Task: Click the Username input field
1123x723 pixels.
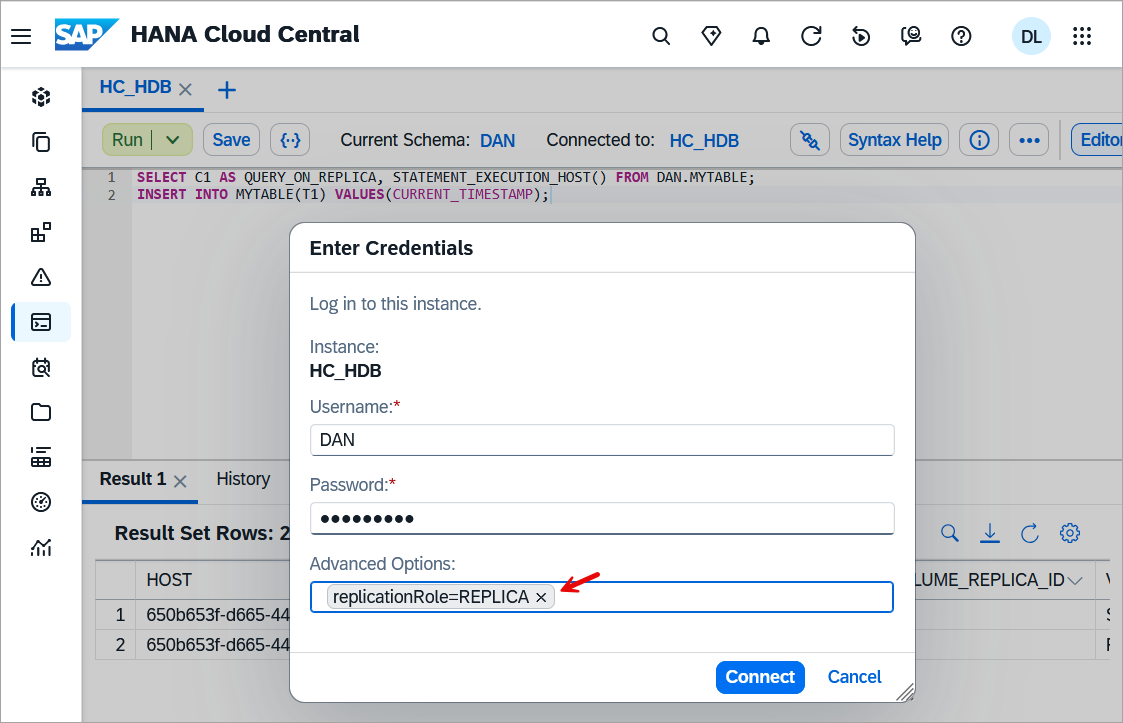Action: [602, 440]
